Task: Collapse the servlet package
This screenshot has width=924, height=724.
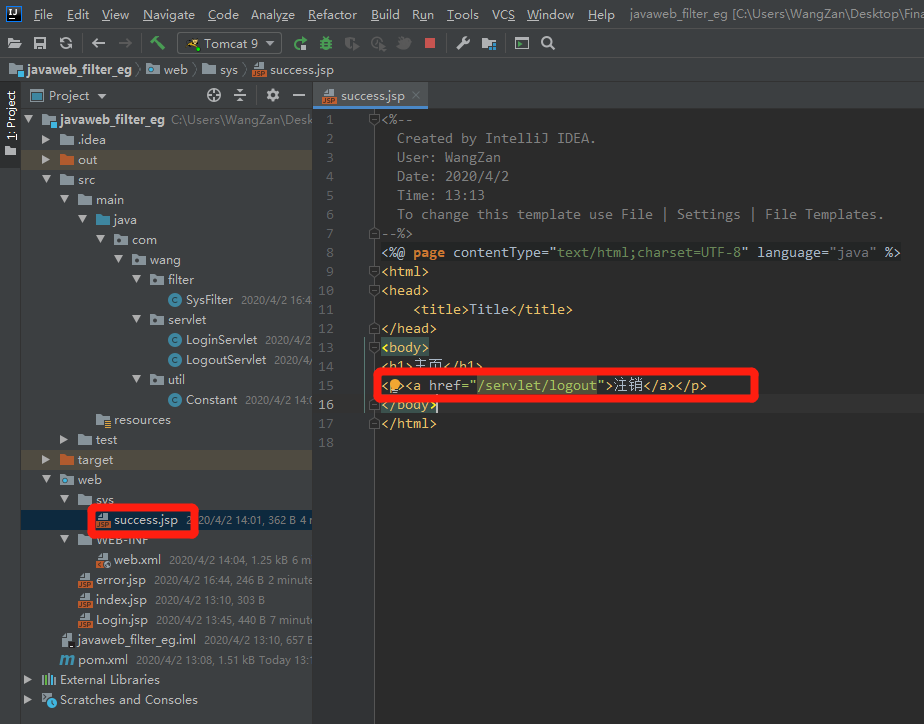Action: 137,319
